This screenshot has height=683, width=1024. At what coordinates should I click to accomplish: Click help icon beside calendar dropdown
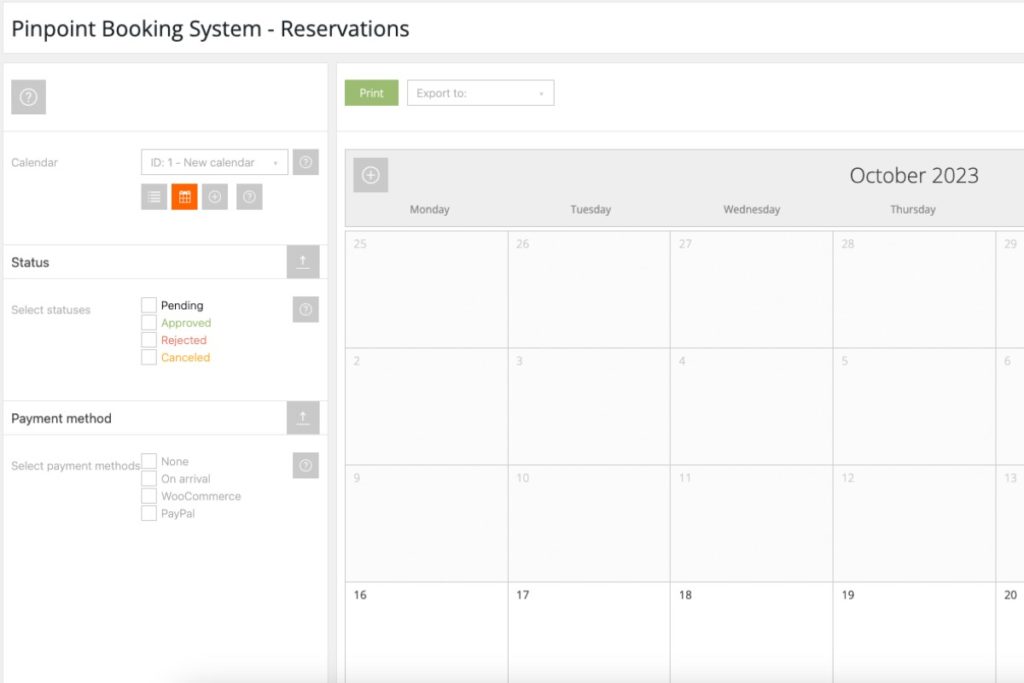coord(306,162)
